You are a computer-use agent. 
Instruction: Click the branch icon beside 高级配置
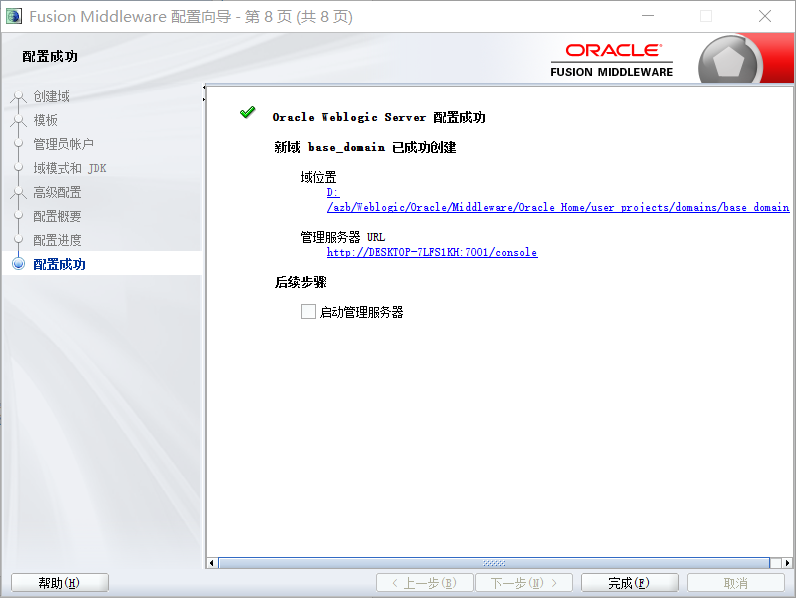pyautogui.click(x=19, y=192)
